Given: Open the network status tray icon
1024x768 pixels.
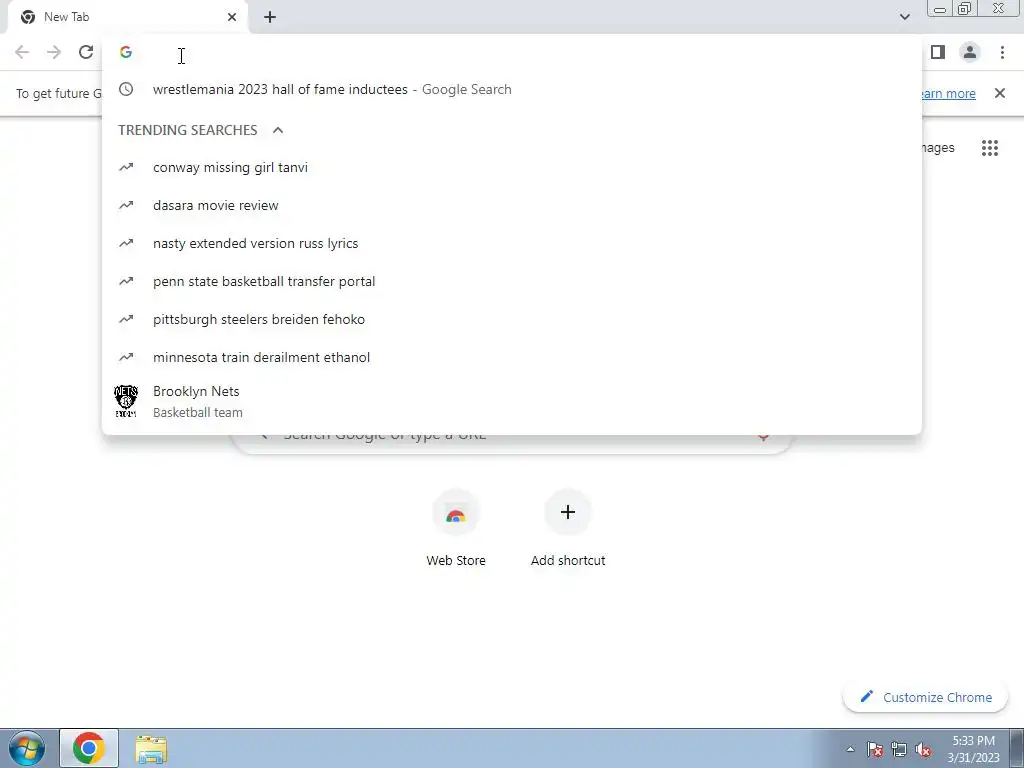Looking at the screenshot, I should [x=899, y=749].
